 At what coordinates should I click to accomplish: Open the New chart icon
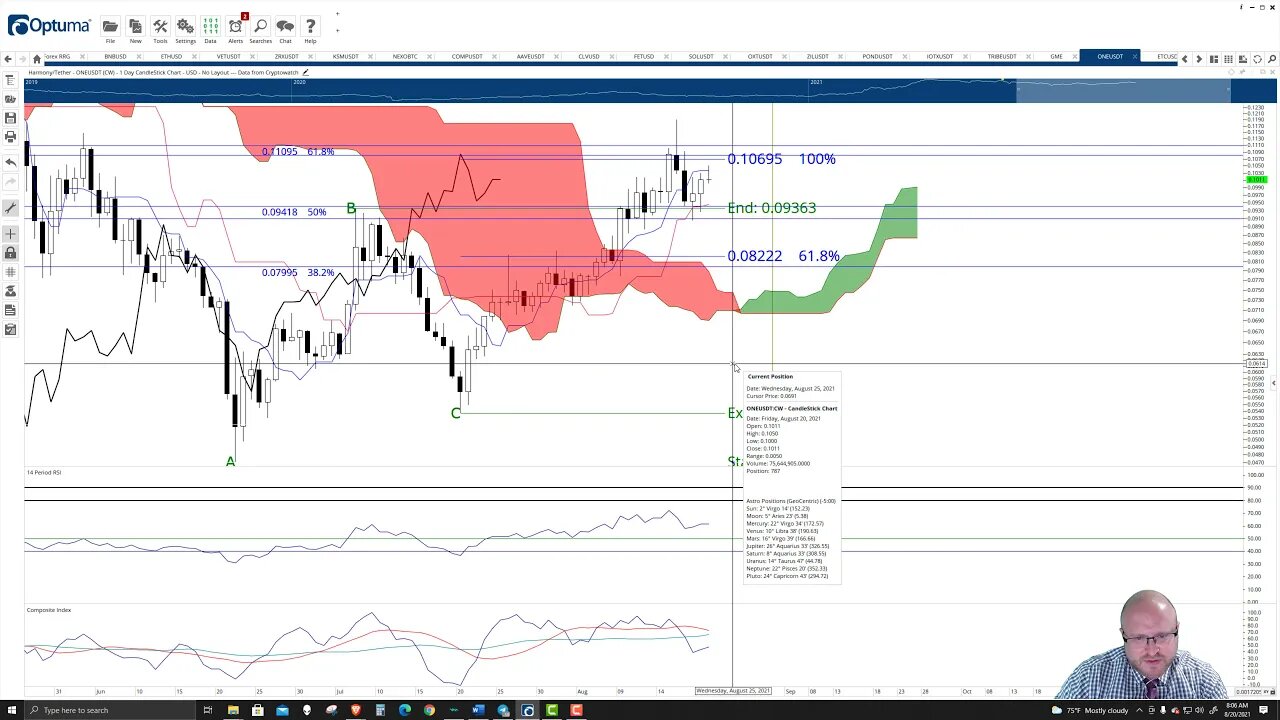(135, 26)
